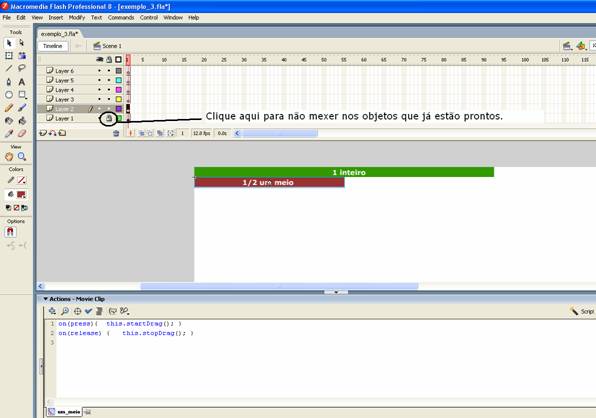
Task: Collapse the Actions - Movie Clip panel
Action: (46, 299)
